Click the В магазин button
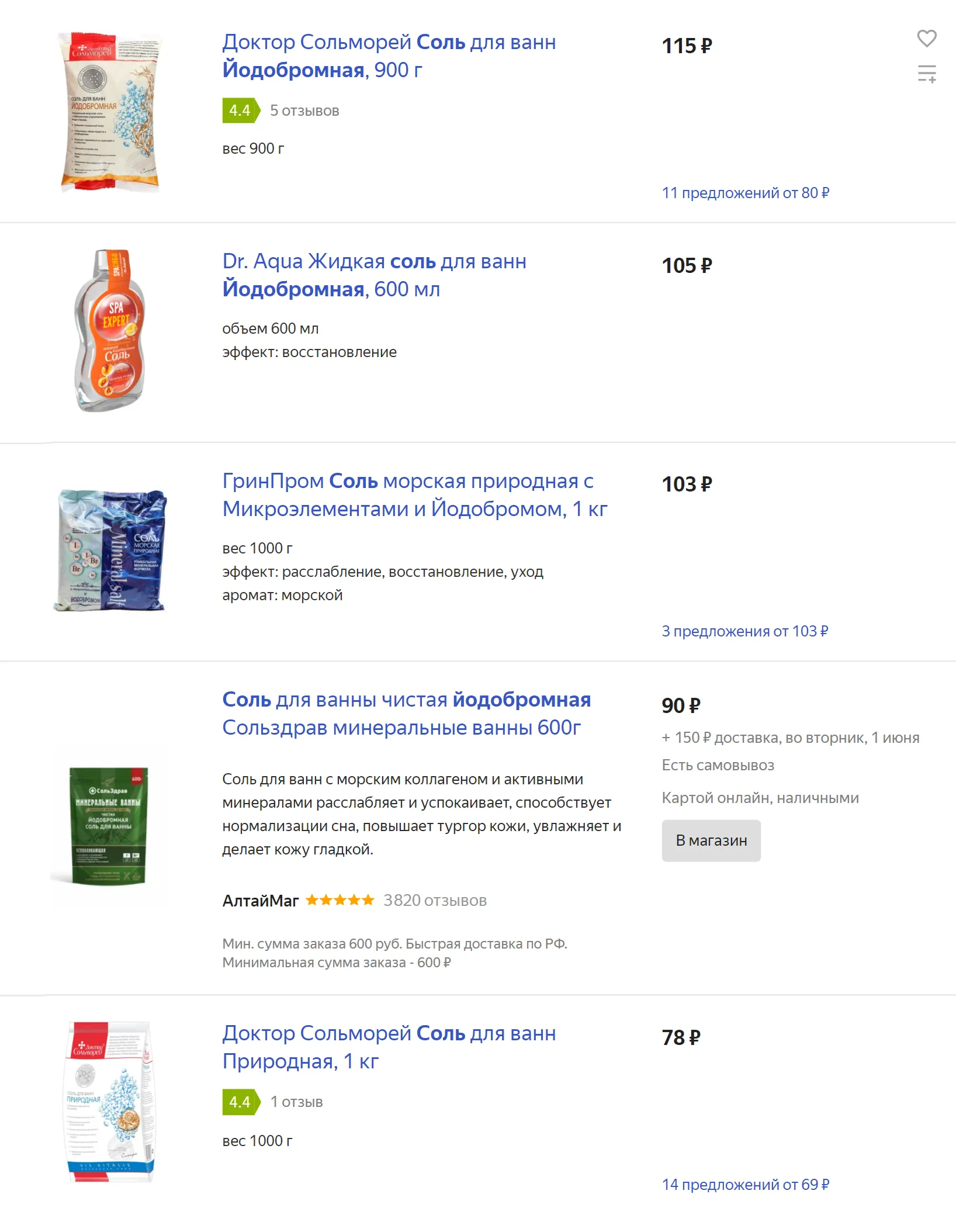The width and height of the screenshot is (956, 1232). (x=711, y=840)
